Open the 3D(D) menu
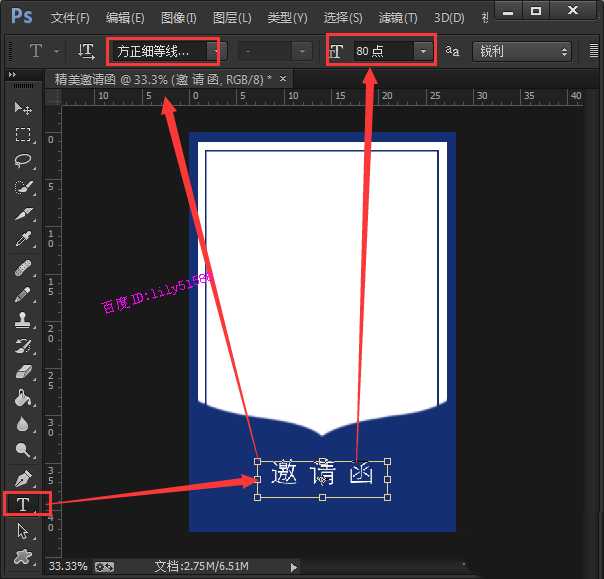 point(449,18)
